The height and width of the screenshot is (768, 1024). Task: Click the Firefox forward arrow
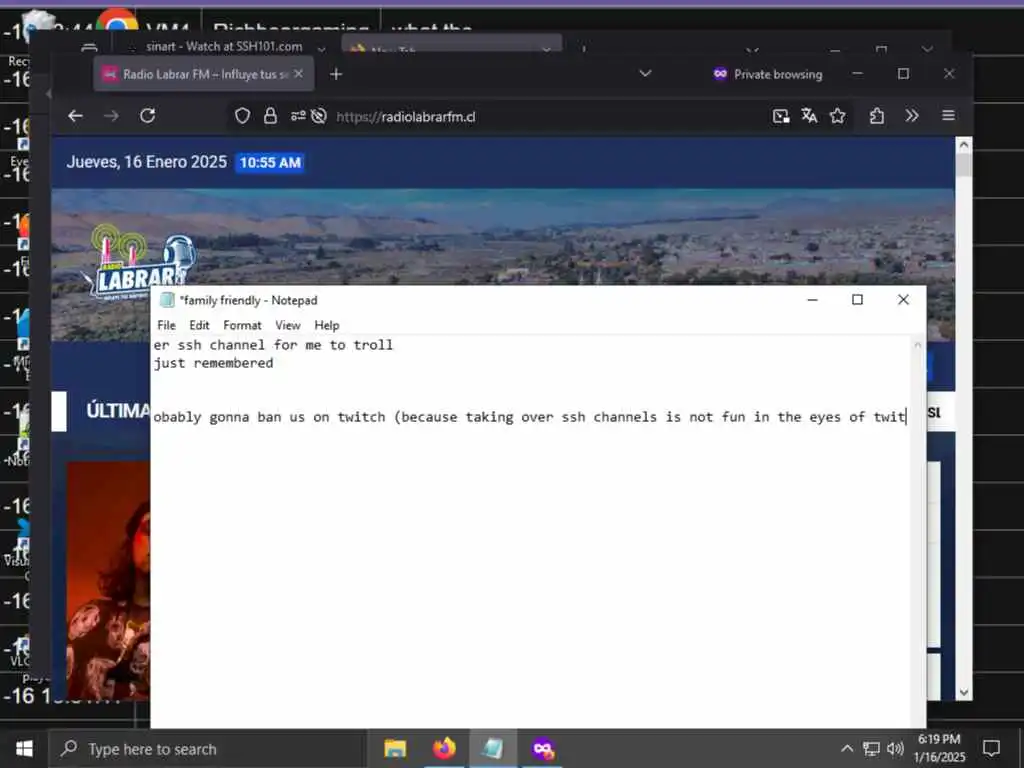[112, 116]
